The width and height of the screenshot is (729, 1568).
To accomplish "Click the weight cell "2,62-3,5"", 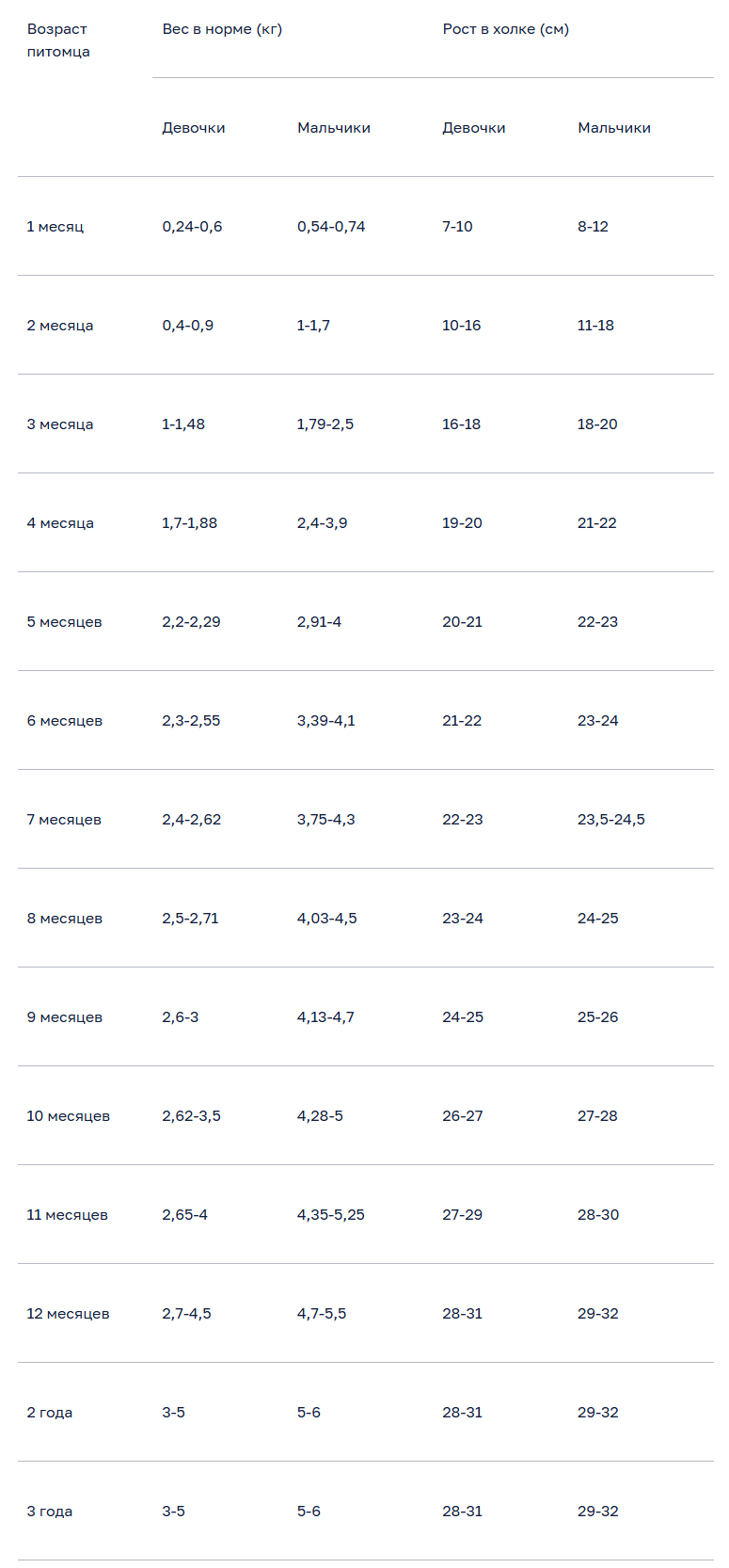I will tap(191, 1116).
